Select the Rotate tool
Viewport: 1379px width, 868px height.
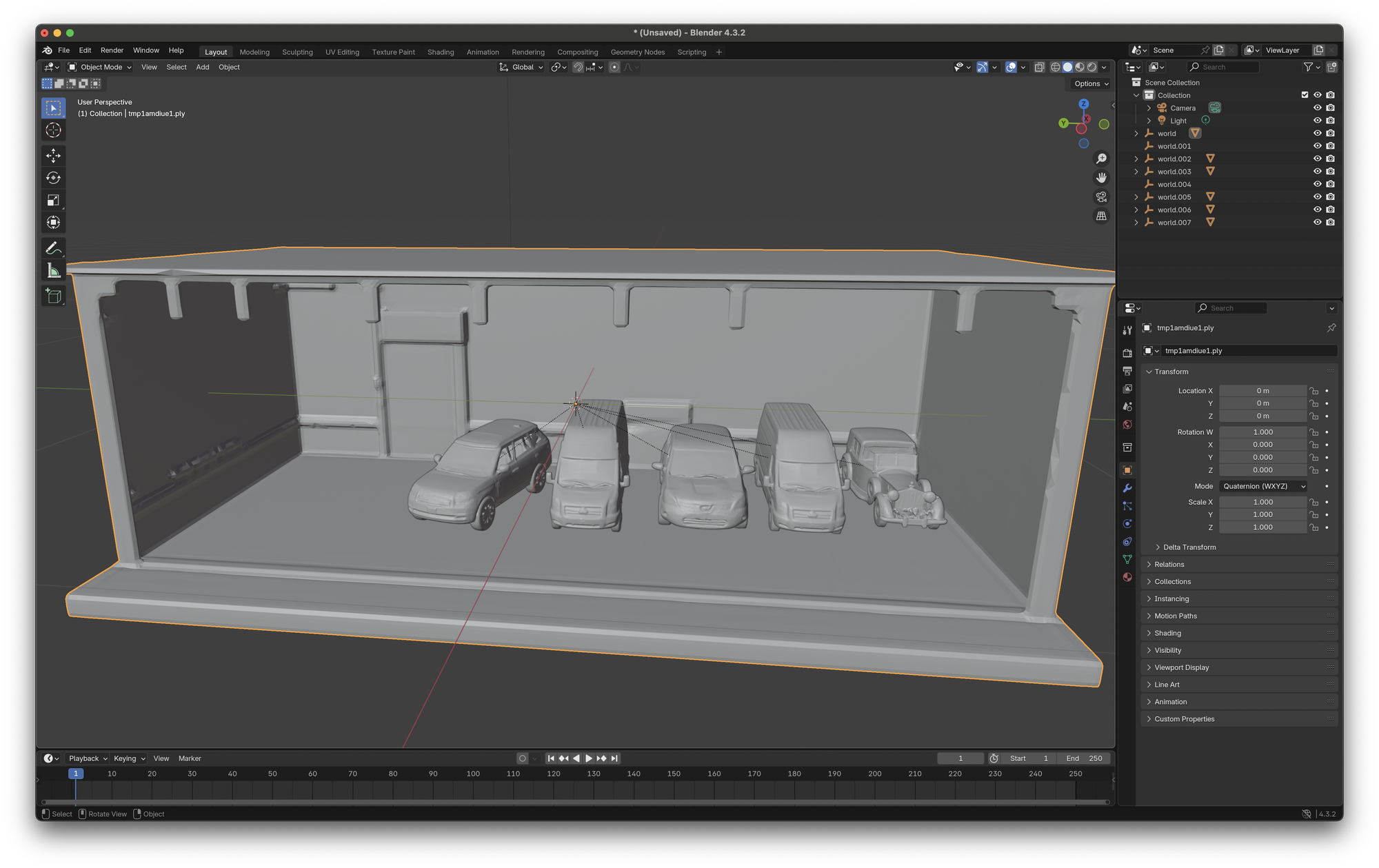tap(53, 178)
